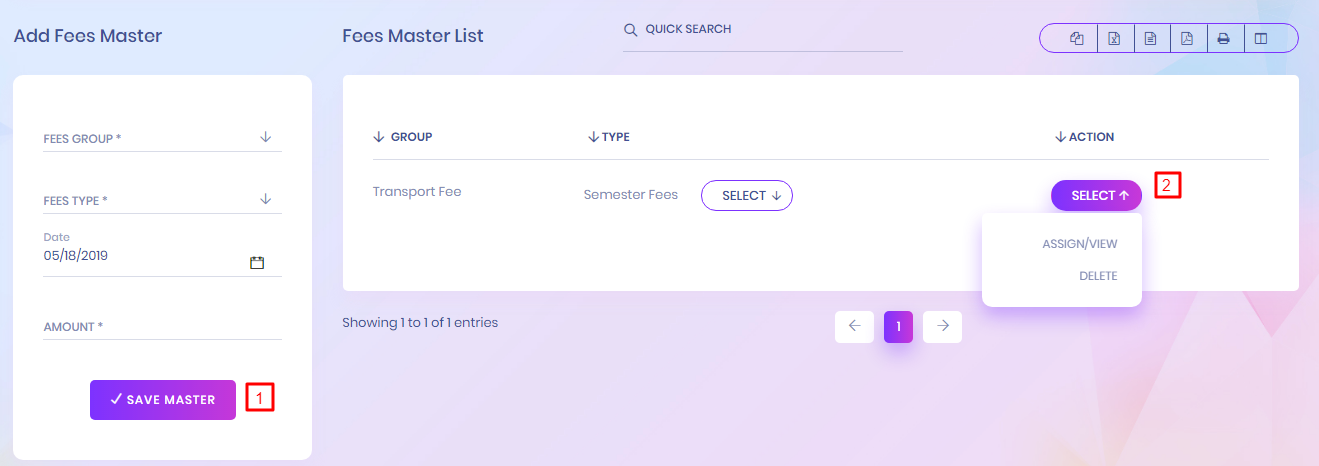Screen dimensions: 1319x466
Task: Toggle column visibility for the table
Action: point(1261,39)
